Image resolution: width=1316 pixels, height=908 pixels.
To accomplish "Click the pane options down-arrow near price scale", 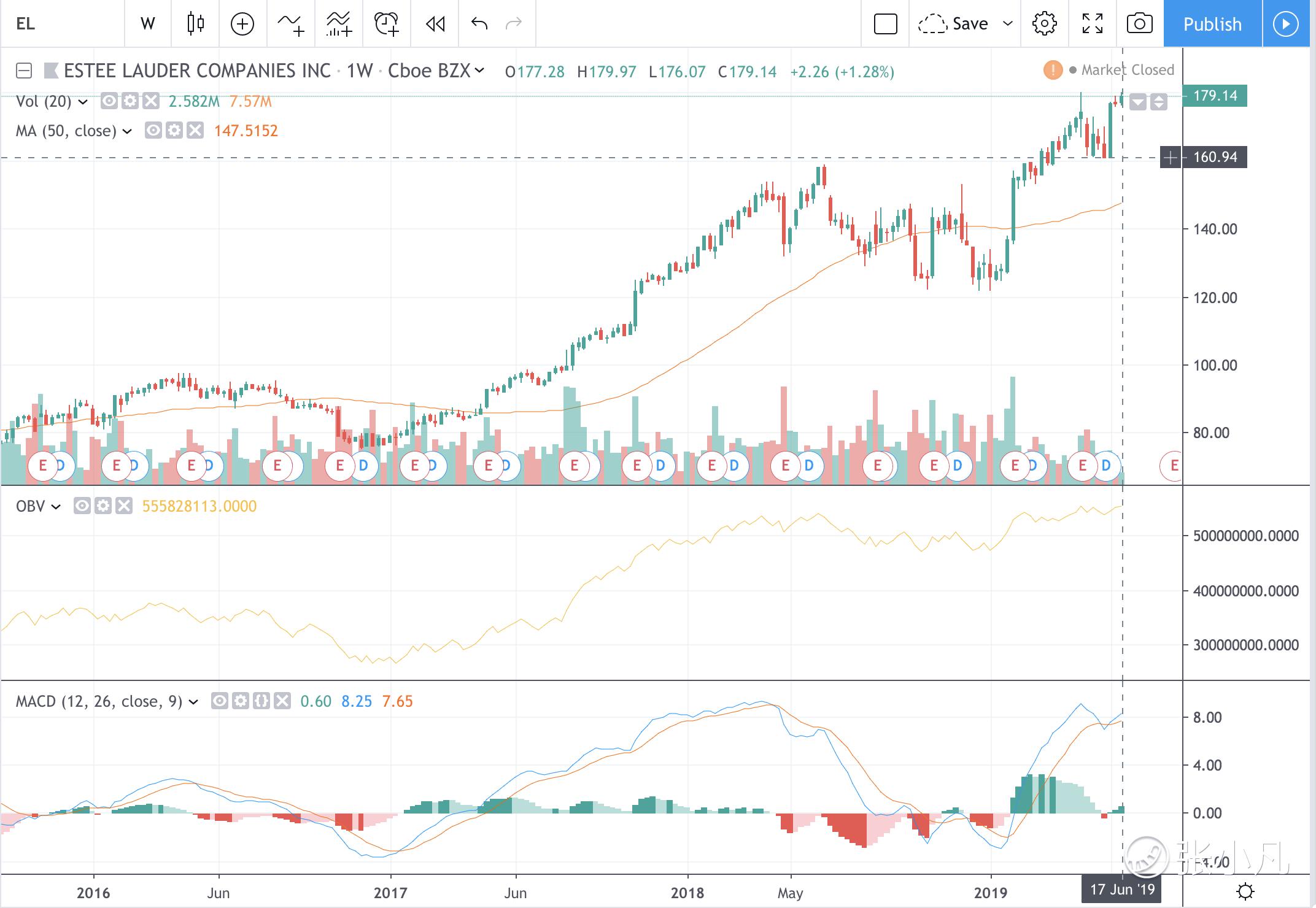I will tap(1138, 102).
